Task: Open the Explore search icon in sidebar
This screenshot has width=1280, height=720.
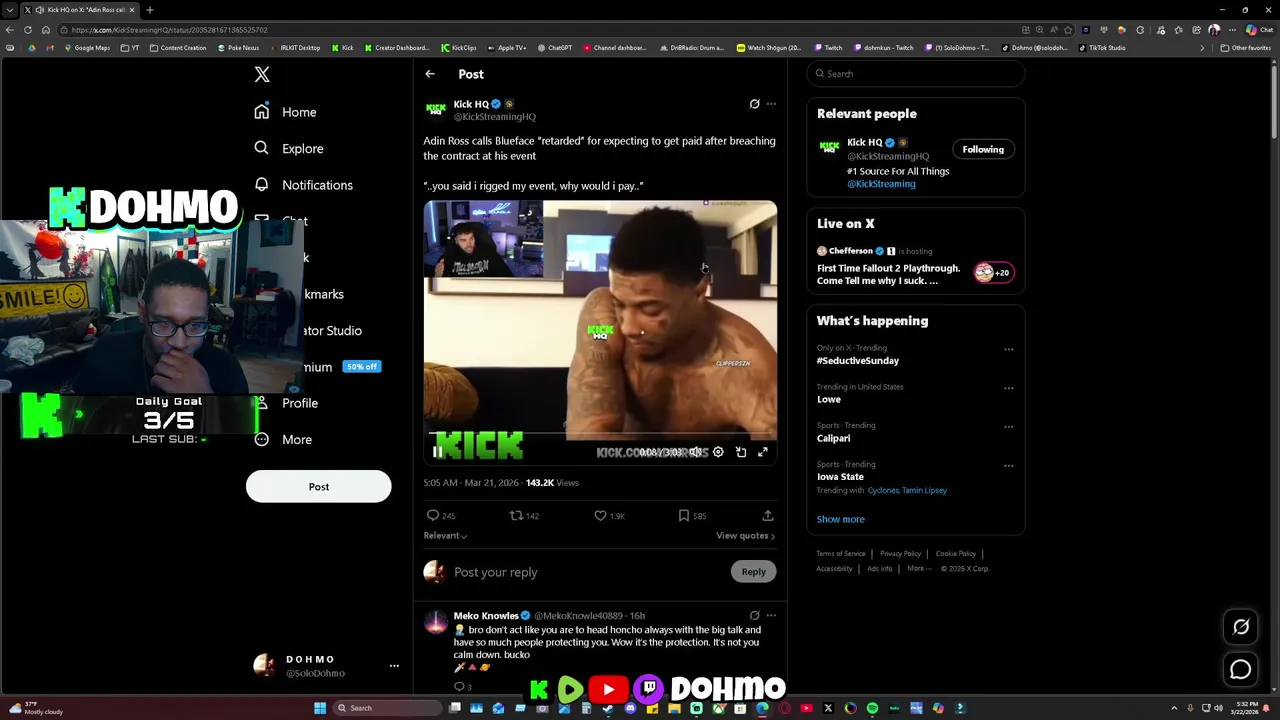Action: click(x=261, y=148)
